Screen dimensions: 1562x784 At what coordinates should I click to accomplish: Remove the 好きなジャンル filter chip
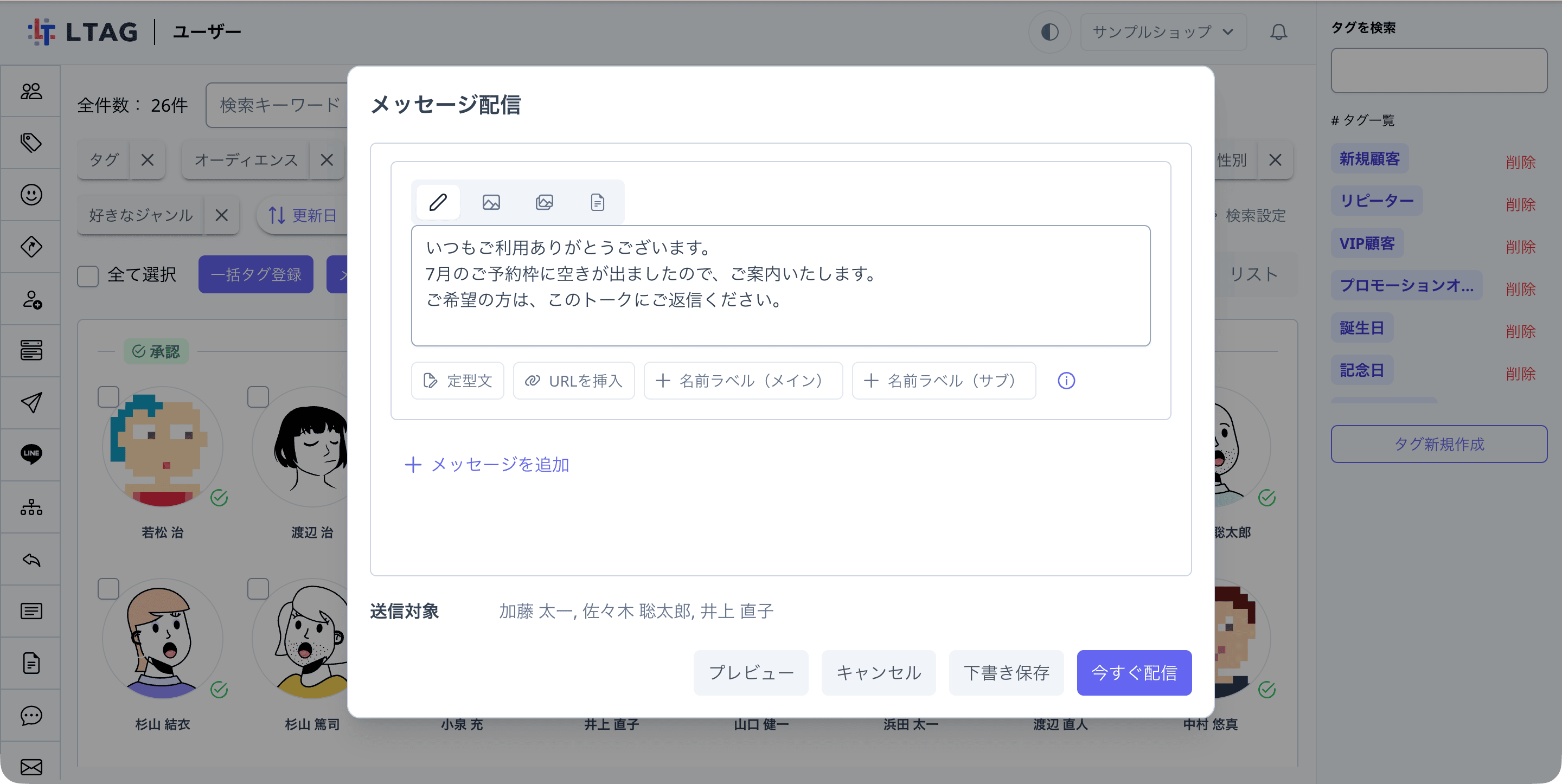[x=221, y=215]
